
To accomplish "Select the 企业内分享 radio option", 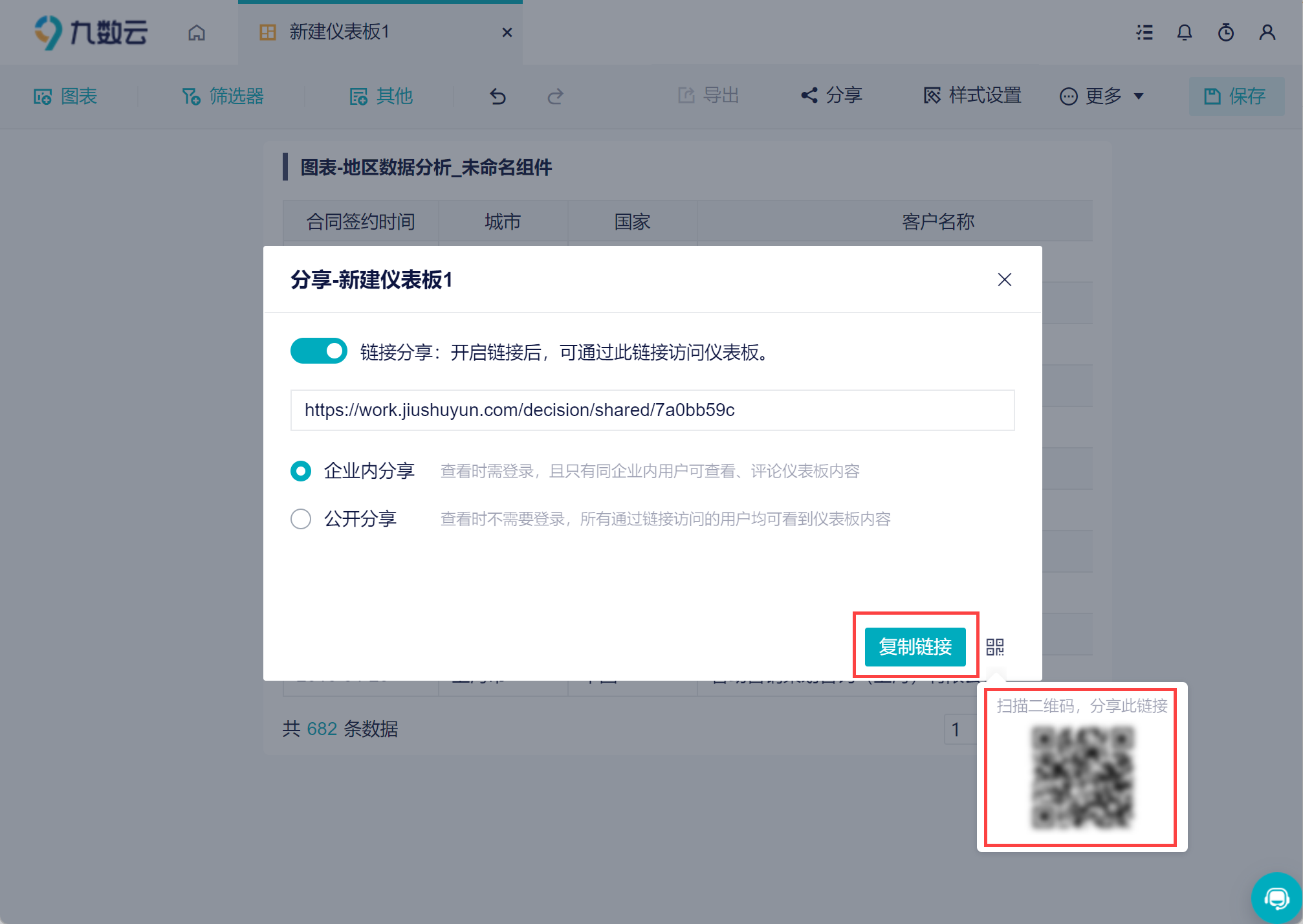I will 301,471.
